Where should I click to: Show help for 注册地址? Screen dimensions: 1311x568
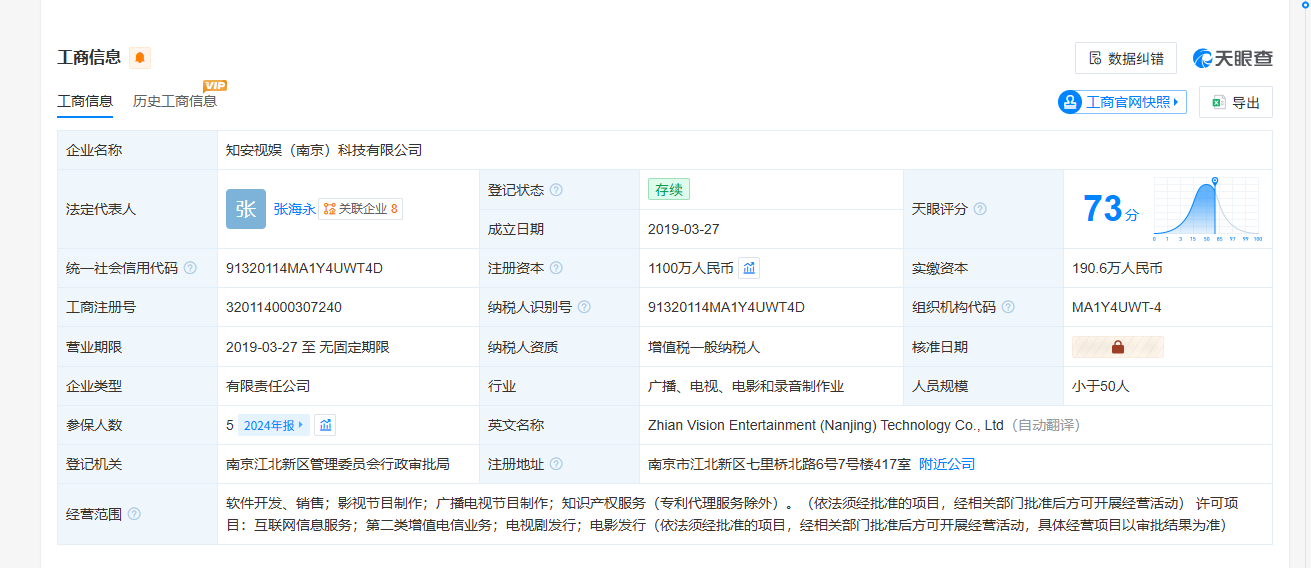click(556, 464)
